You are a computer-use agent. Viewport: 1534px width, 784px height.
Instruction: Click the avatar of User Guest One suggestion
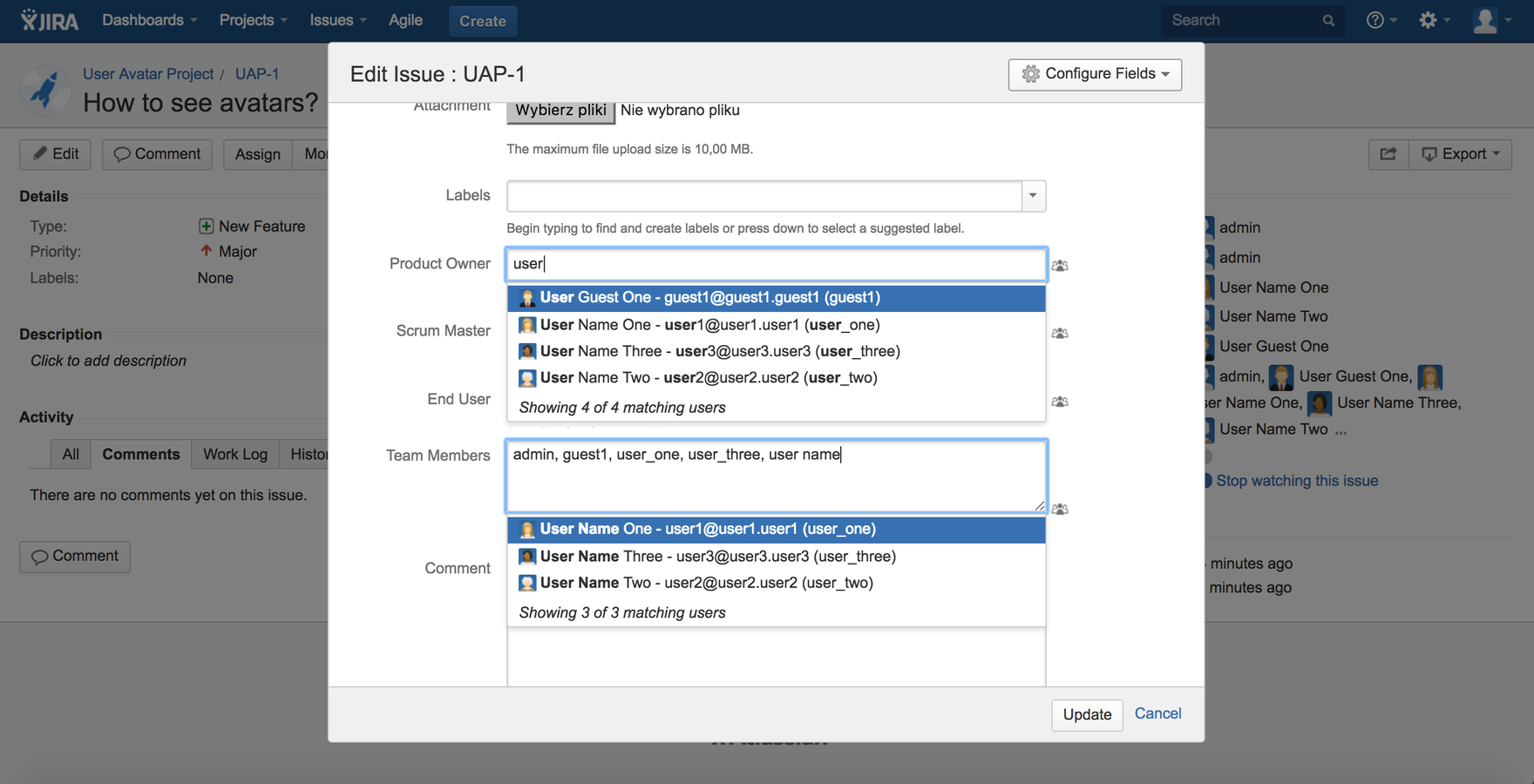pos(527,298)
